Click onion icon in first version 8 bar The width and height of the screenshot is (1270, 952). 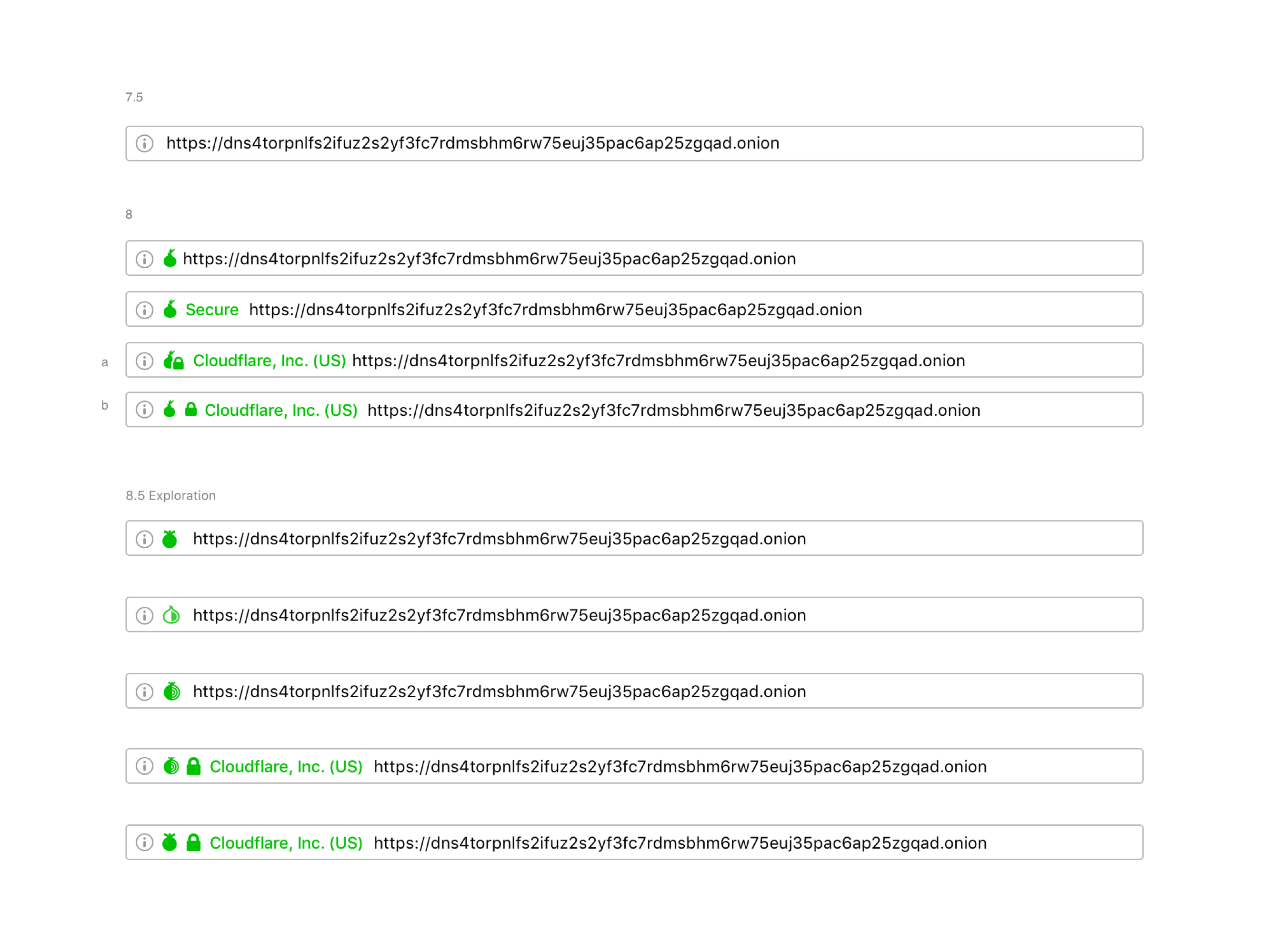(170, 259)
